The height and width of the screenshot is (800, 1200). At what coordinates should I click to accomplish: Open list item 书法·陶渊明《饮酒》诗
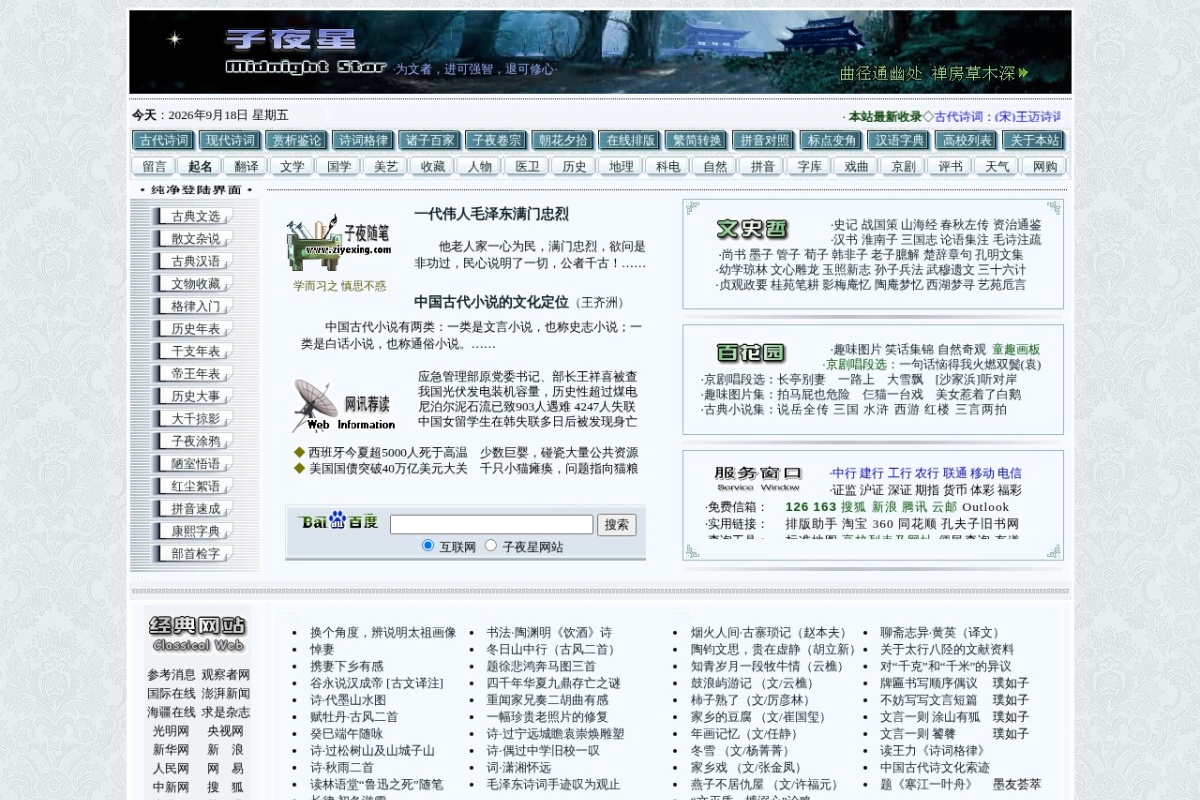pos(549,633)
